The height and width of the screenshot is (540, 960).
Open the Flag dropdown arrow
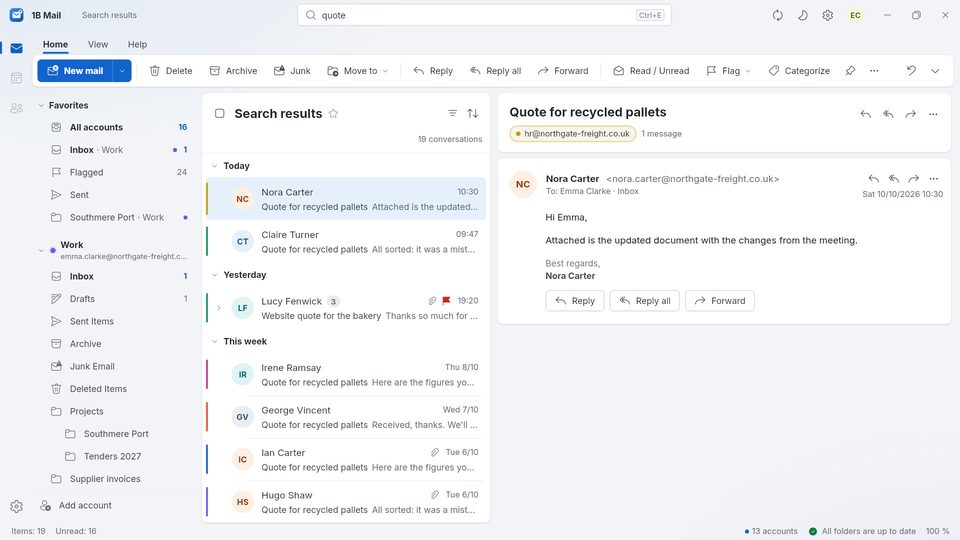(748, 71)
